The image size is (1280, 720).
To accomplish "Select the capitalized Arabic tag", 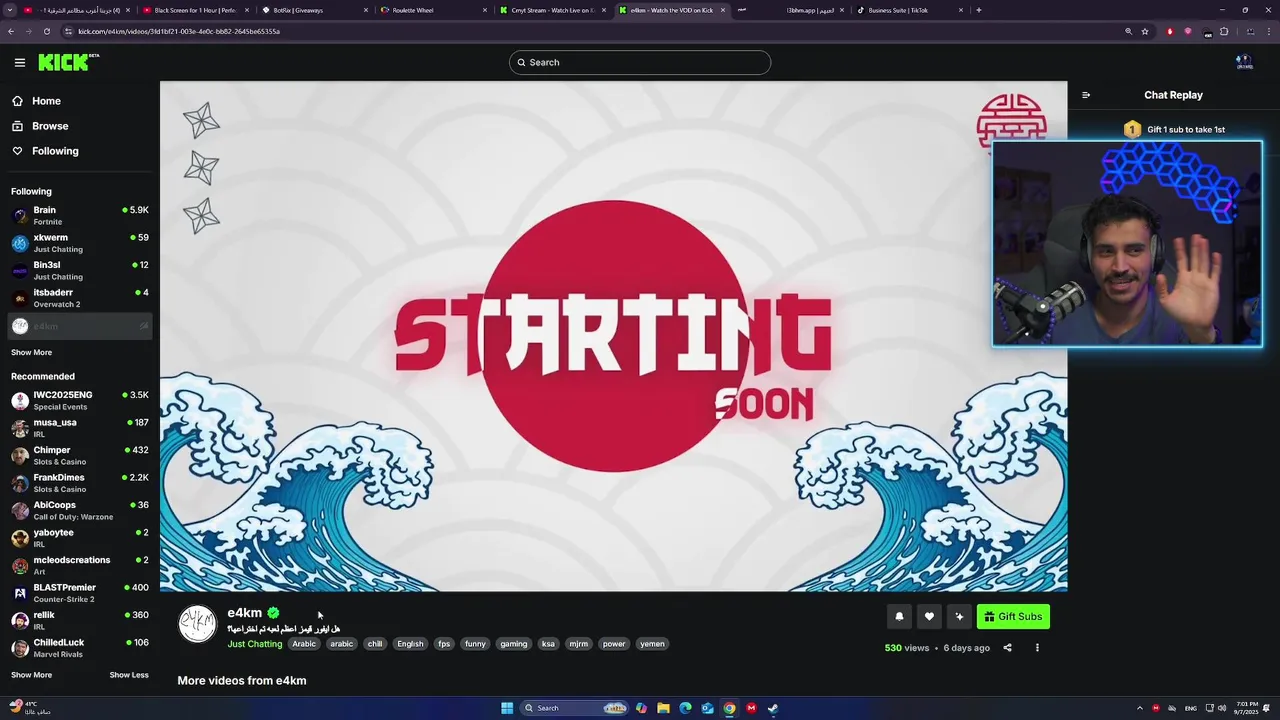I will coord(304,644).
